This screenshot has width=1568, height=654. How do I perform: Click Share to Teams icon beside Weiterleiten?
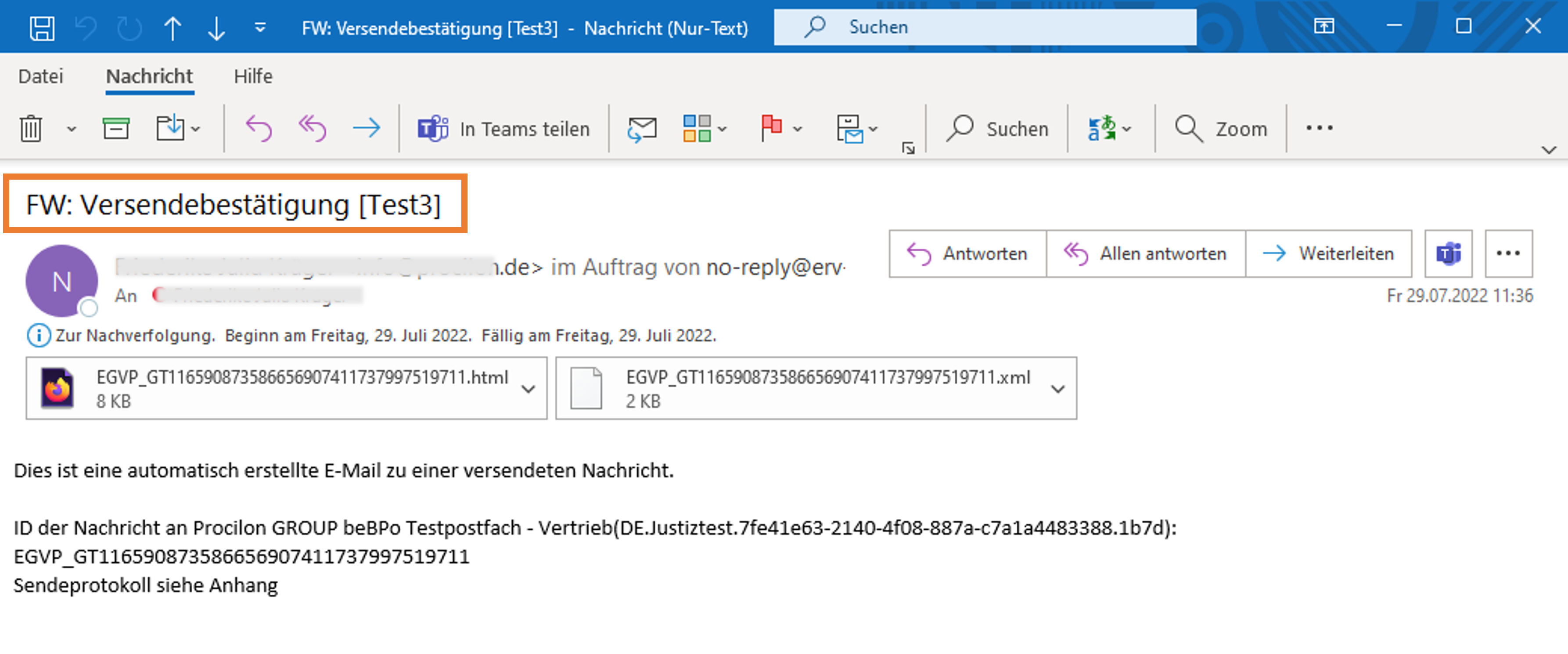pos(1448,253)
